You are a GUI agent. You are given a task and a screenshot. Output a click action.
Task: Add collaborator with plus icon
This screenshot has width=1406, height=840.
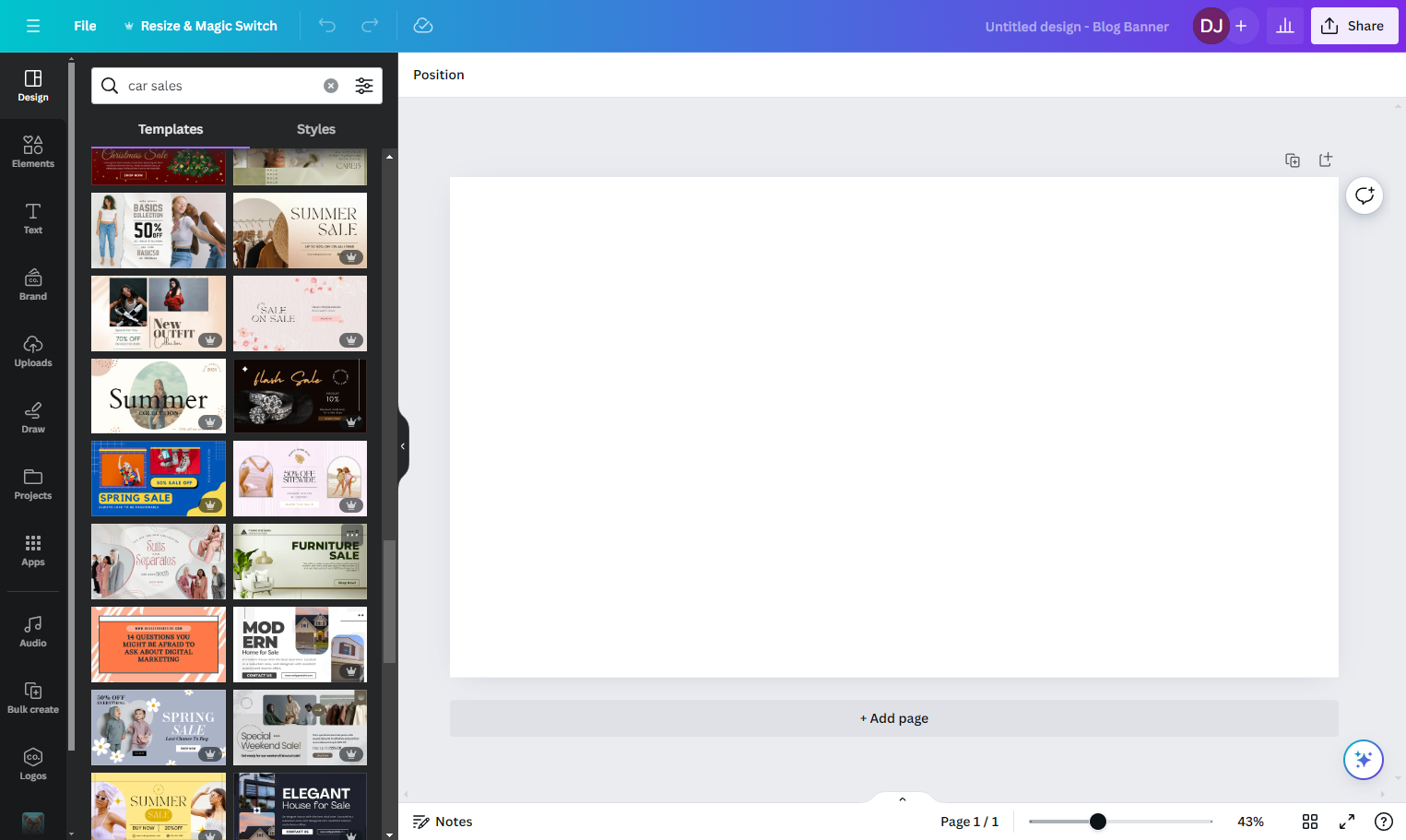(1241, 26)
